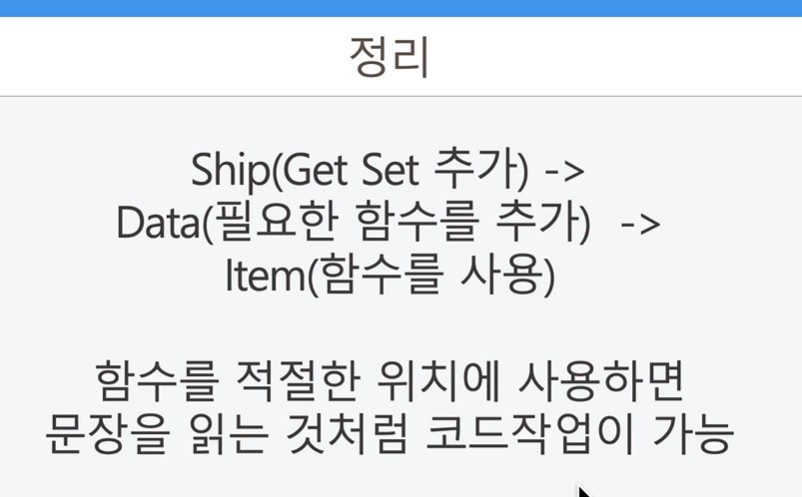Click the arrow after Data(필요한 함수를 추가)
This screenshot has width=802, height=497.
(x=640, y=224)
